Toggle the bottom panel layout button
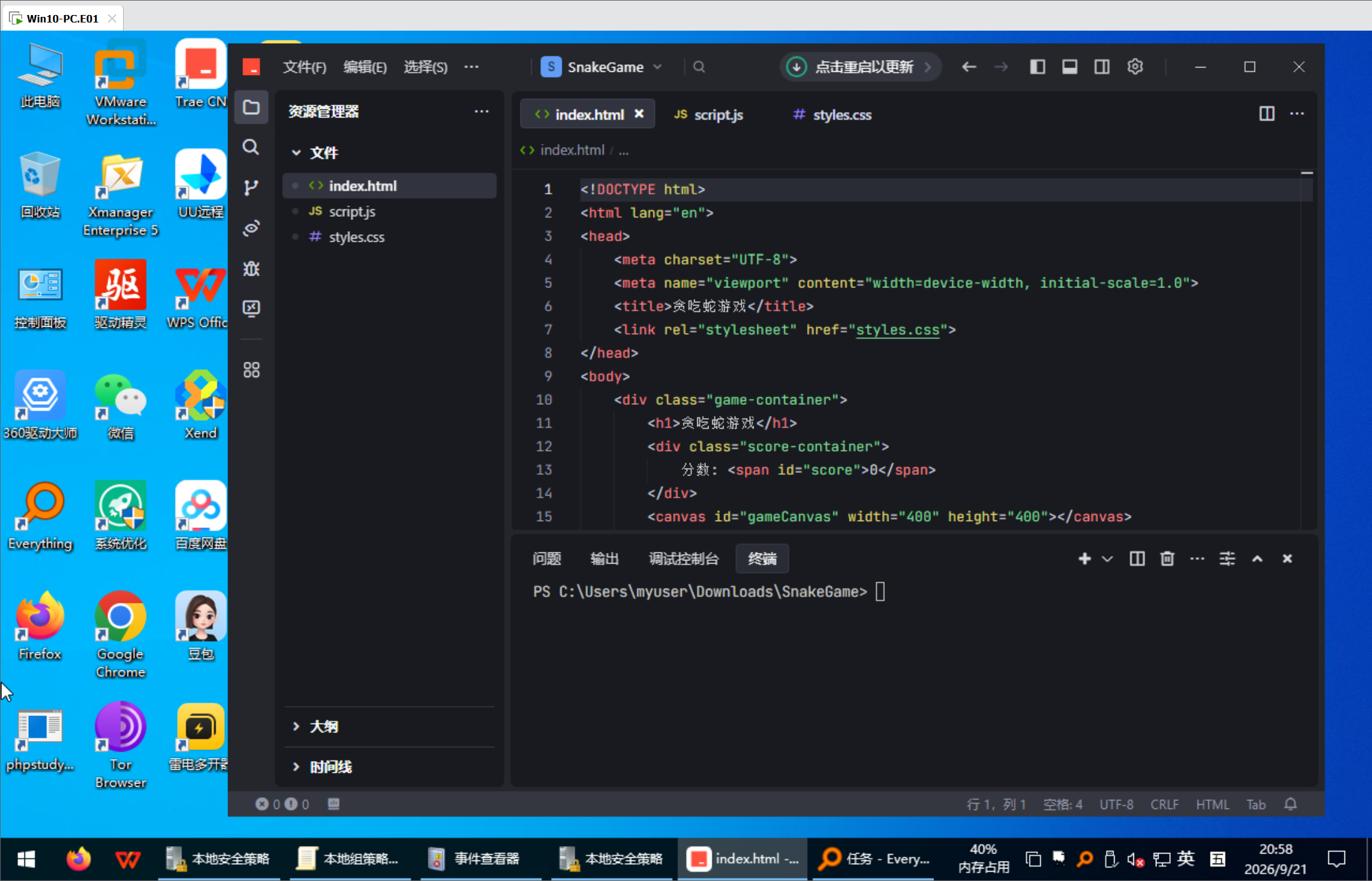 tap(1070, 67)
